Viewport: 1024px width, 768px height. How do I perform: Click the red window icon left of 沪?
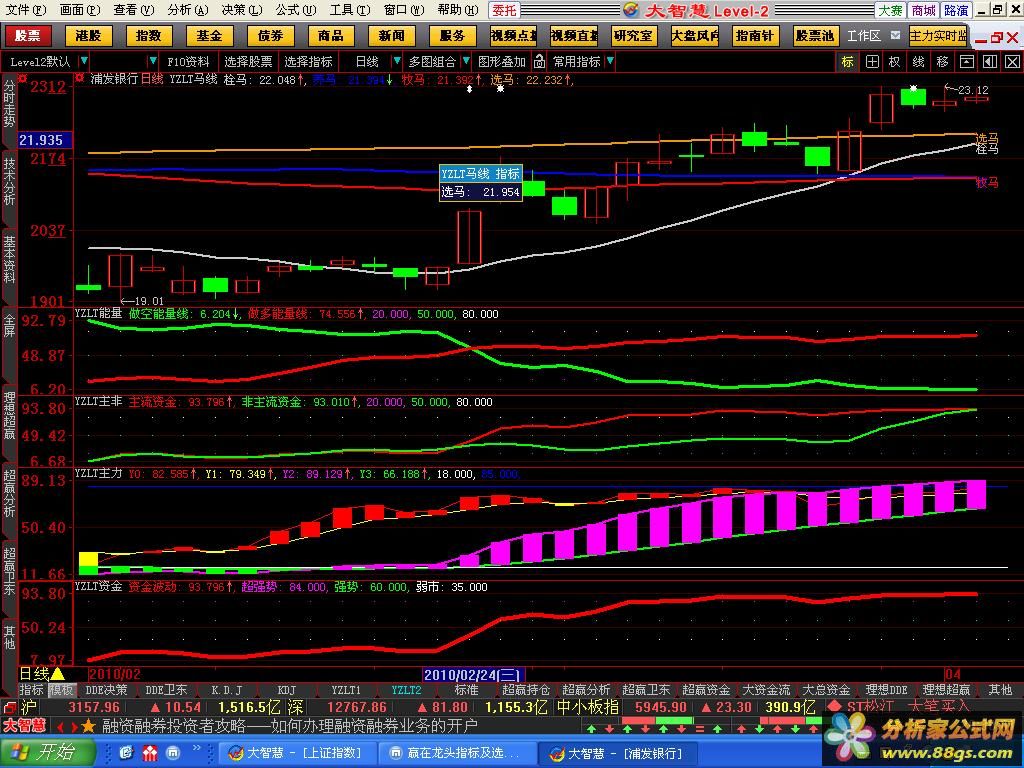[x=10, y=707]
